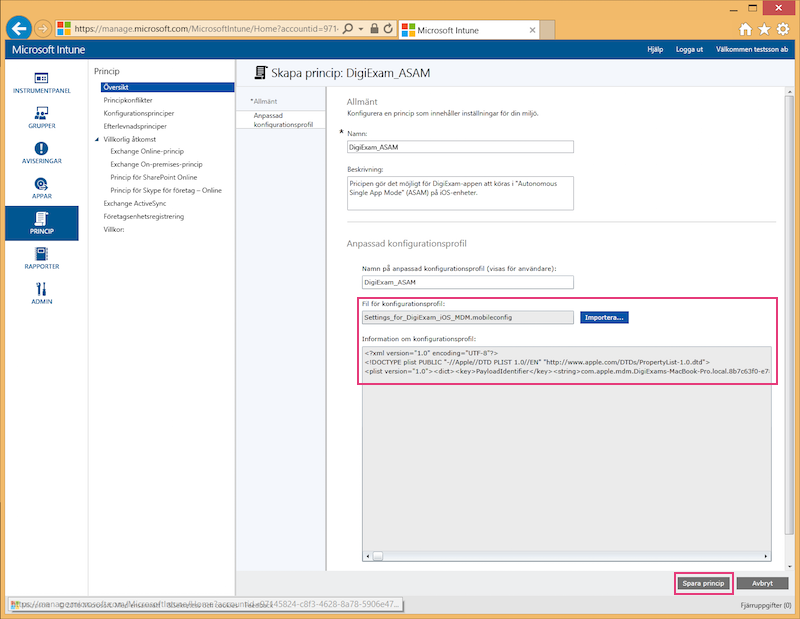
Task: Click the browser forward arrow
Action: pos(43,29)
